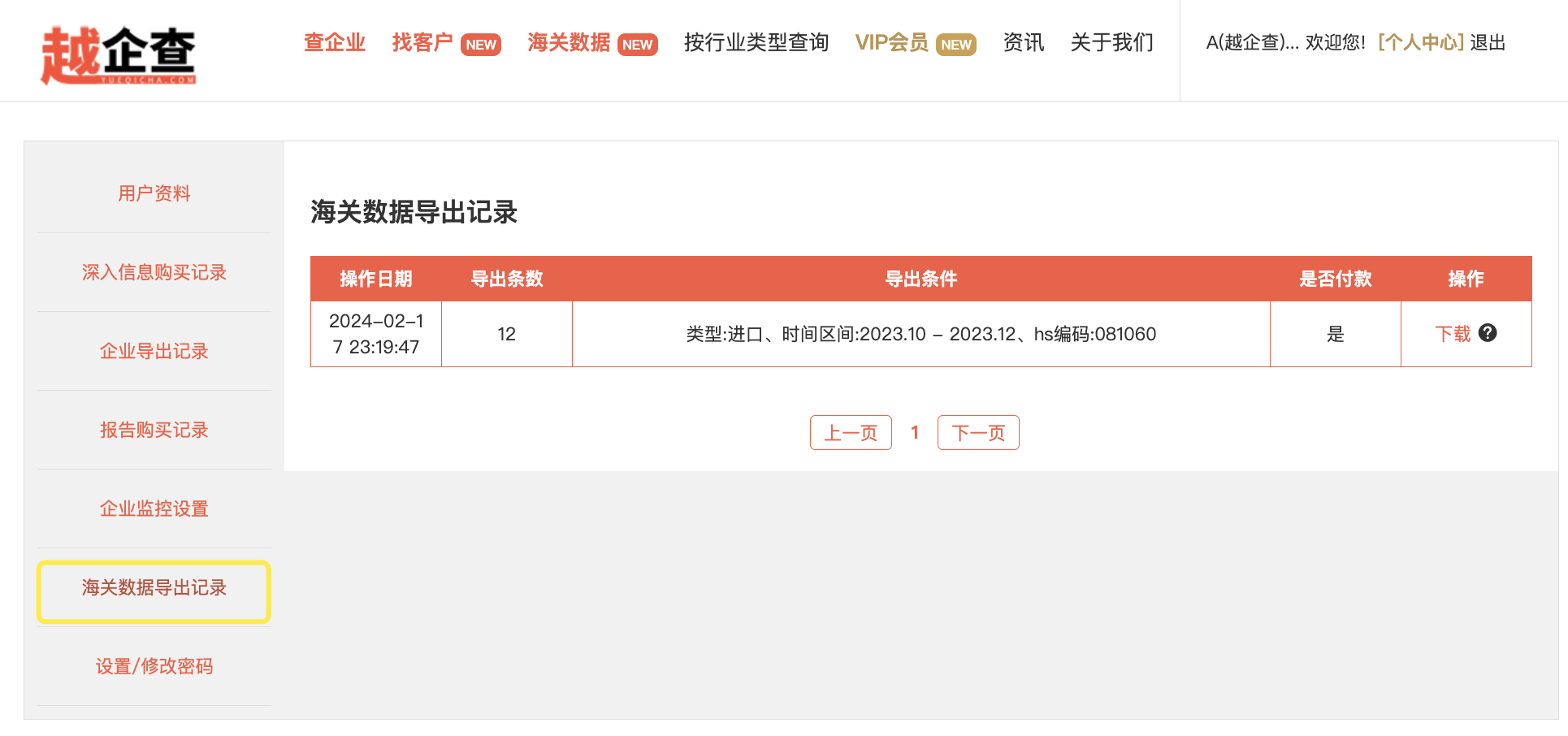Select the highlighted 海关数据导出记录 item
1568x736 pixels.
click(154, 591)
